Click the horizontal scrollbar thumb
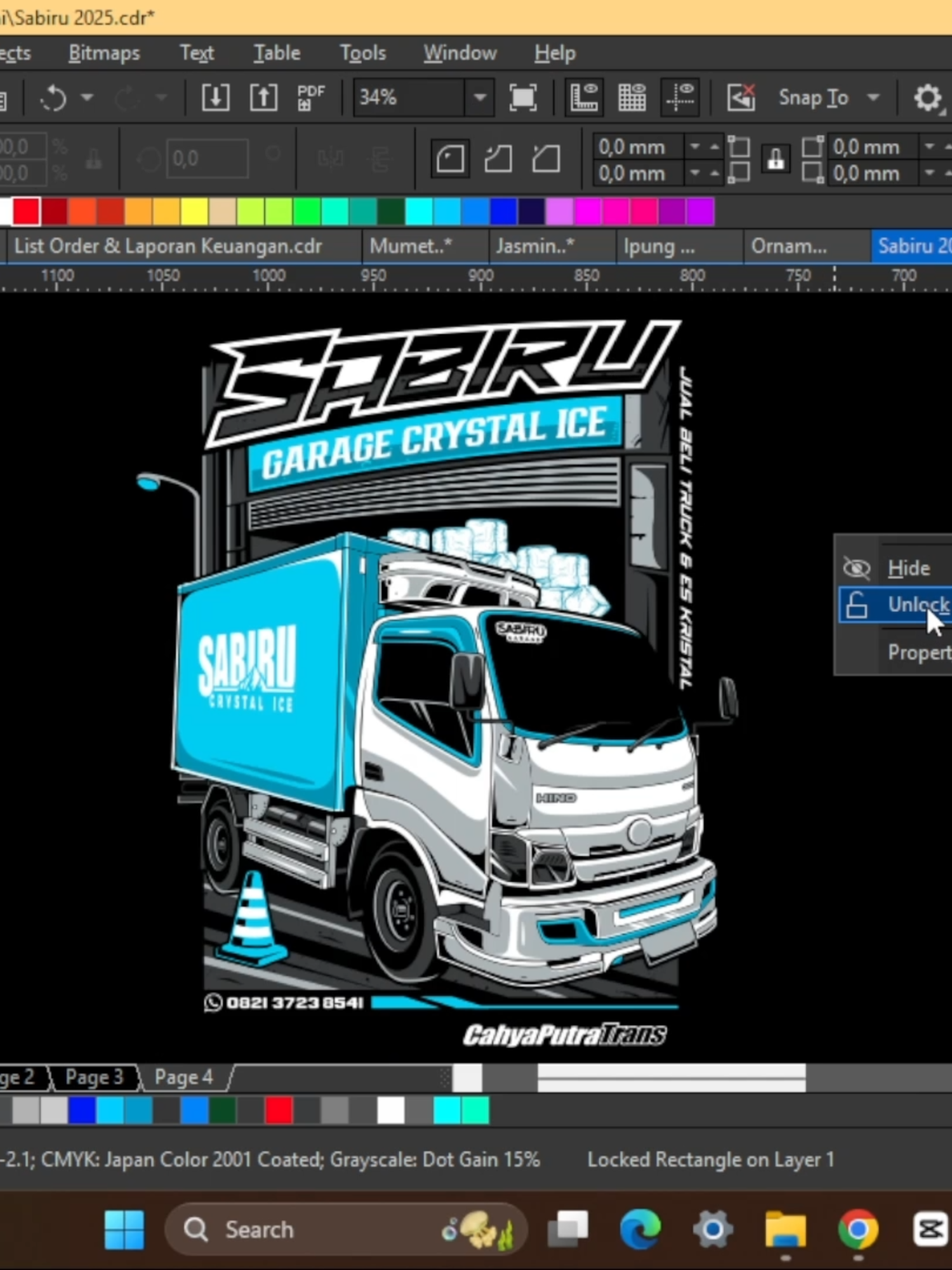This screenshot has height=1270, width=952. 671,1078
